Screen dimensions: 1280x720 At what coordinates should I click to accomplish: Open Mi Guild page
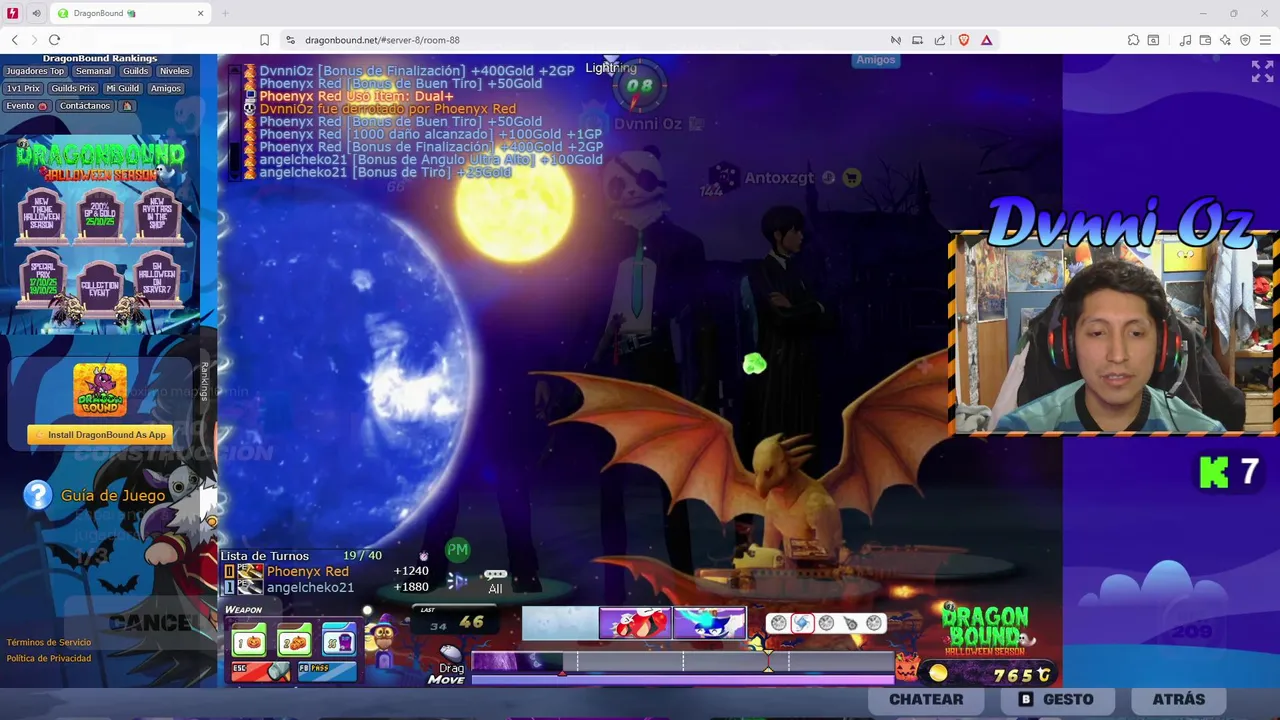(122, 89)
